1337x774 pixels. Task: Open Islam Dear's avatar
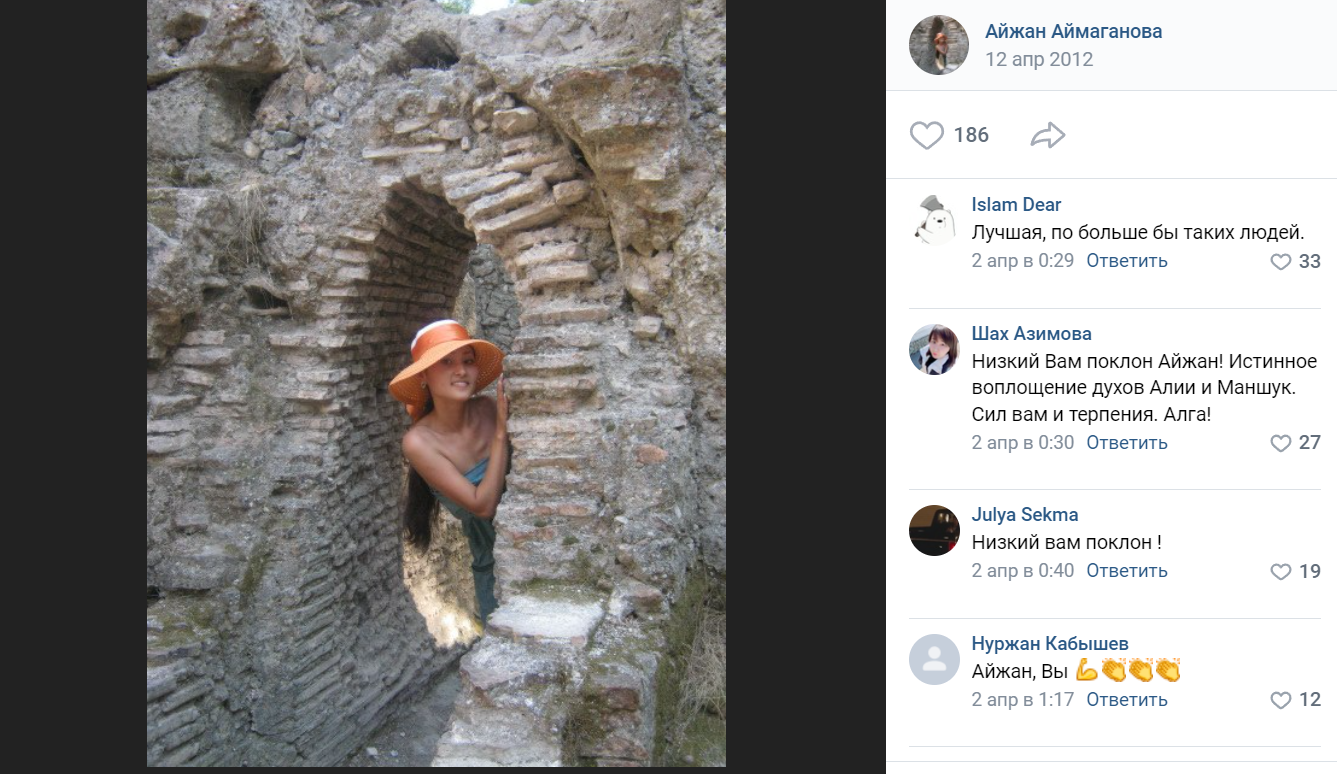point(934,220)
